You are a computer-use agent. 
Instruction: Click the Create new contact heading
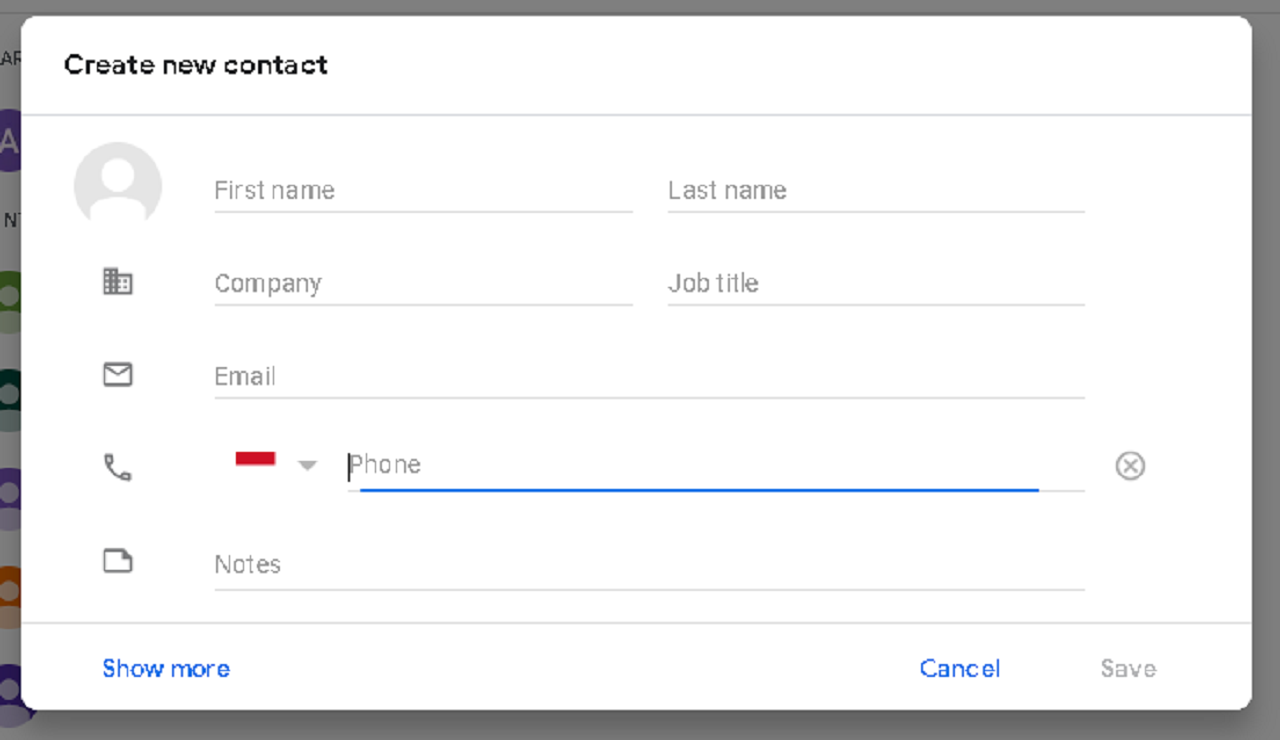(x=196, y=65)
